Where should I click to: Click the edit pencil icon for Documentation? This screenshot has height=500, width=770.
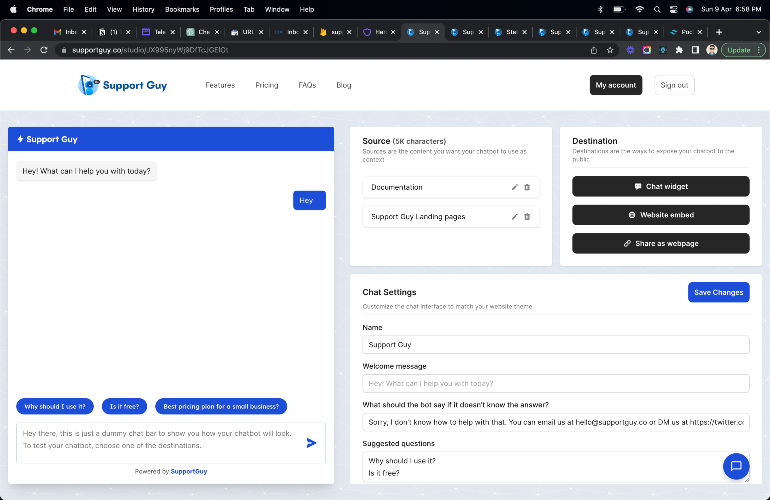[x=515, y=187]
